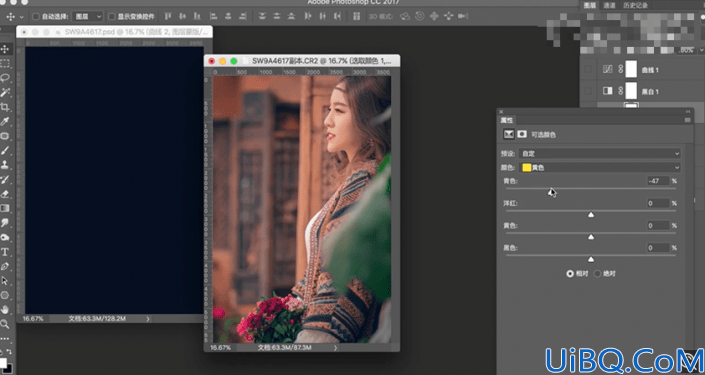Image resolution: width=705 pixels, height=375 pixels.
Task: Select the 黑白 1 layer mask thumbnail
Action: [x=631, y=91]
